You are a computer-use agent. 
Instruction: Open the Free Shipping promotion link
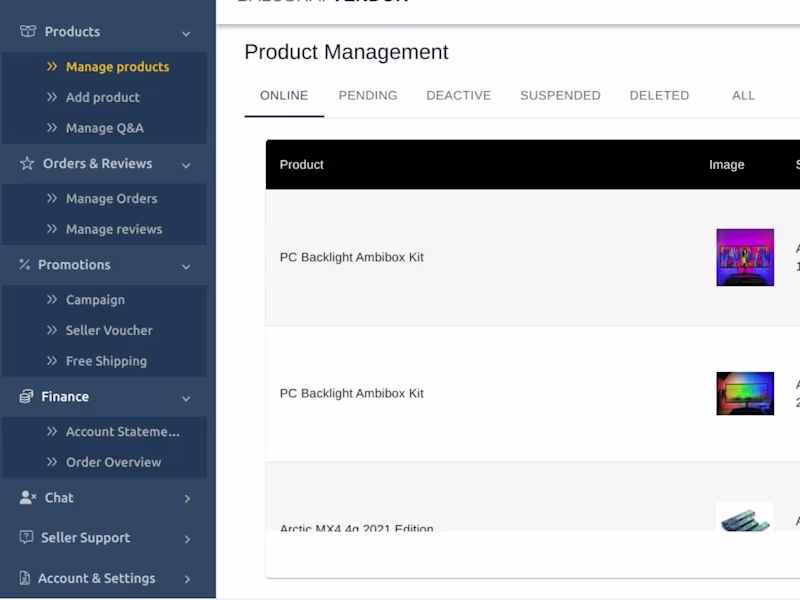[106, 361]
